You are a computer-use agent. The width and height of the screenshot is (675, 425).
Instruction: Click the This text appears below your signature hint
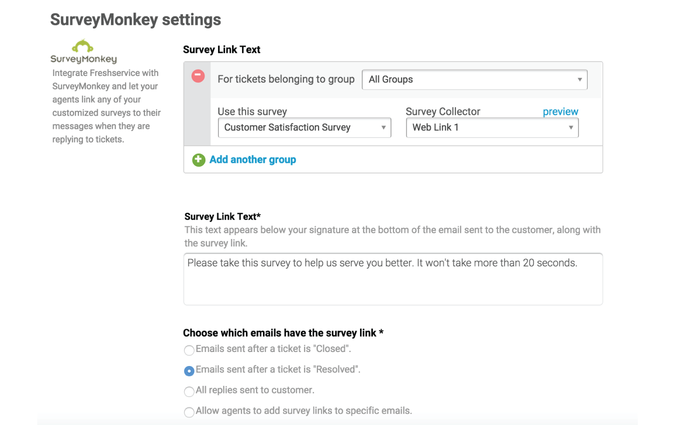point(393,236)
